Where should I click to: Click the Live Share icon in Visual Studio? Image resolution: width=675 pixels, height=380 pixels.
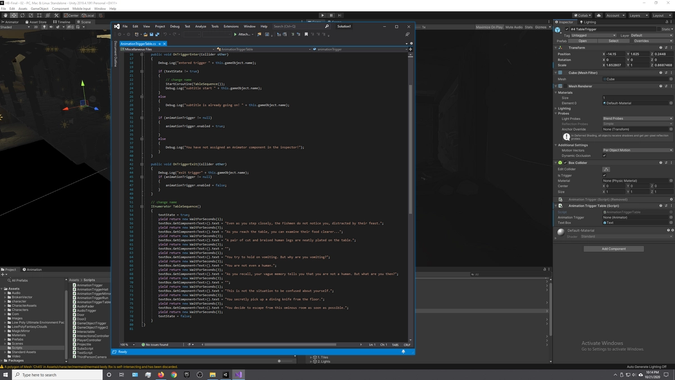[407, 34]
